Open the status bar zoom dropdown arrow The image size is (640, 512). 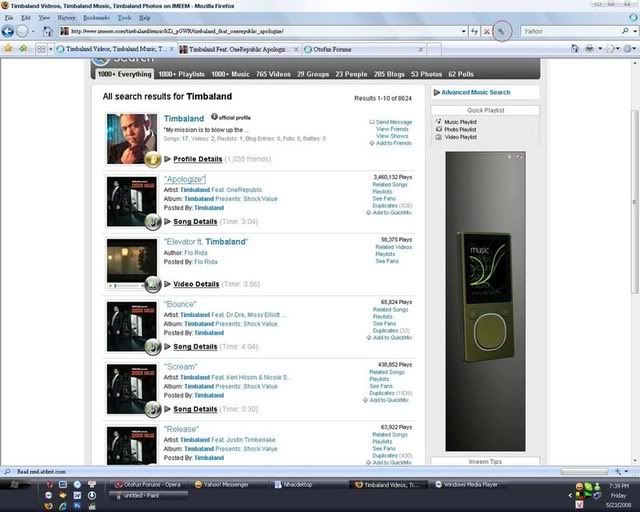pos(627,472)
